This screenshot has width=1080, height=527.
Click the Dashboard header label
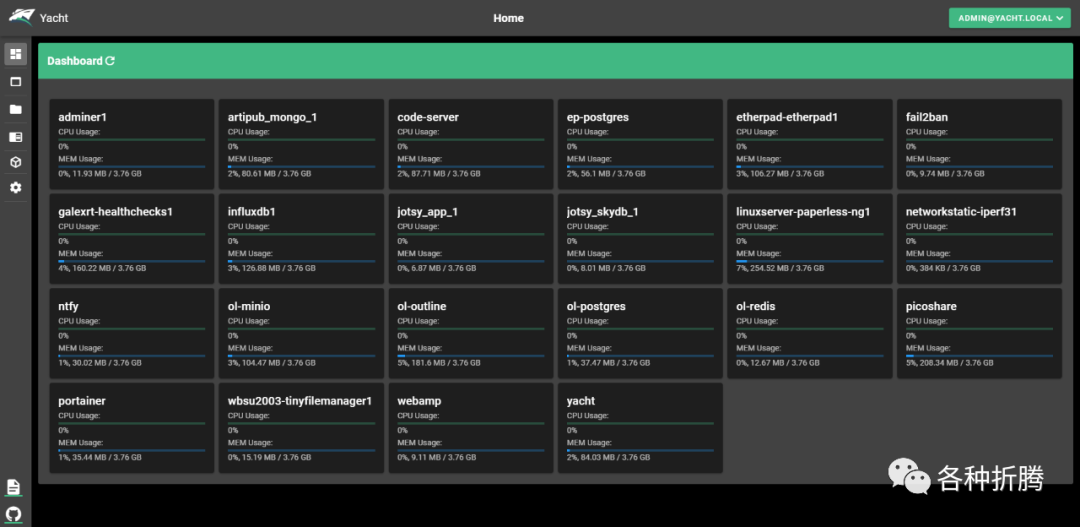74,61
